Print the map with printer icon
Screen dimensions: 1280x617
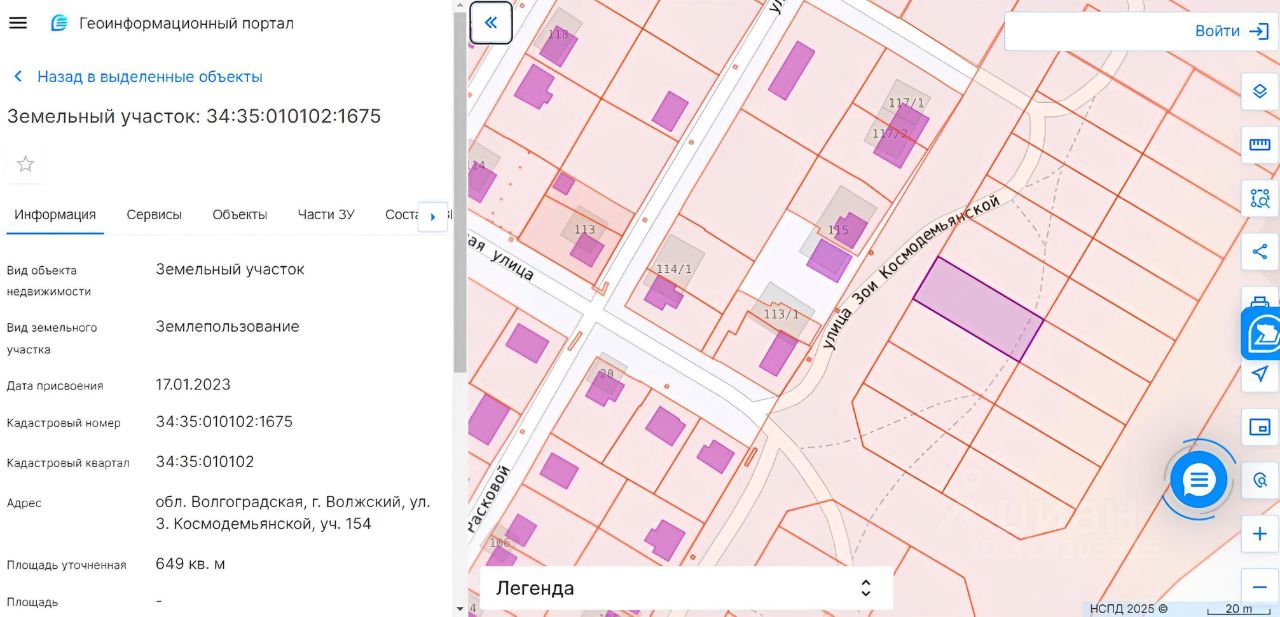pyautogui.click(x=1260, y=297)
